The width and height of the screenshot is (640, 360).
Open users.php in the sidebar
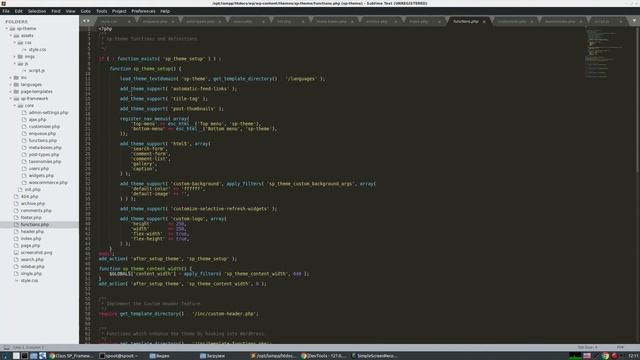coord(39,168)
